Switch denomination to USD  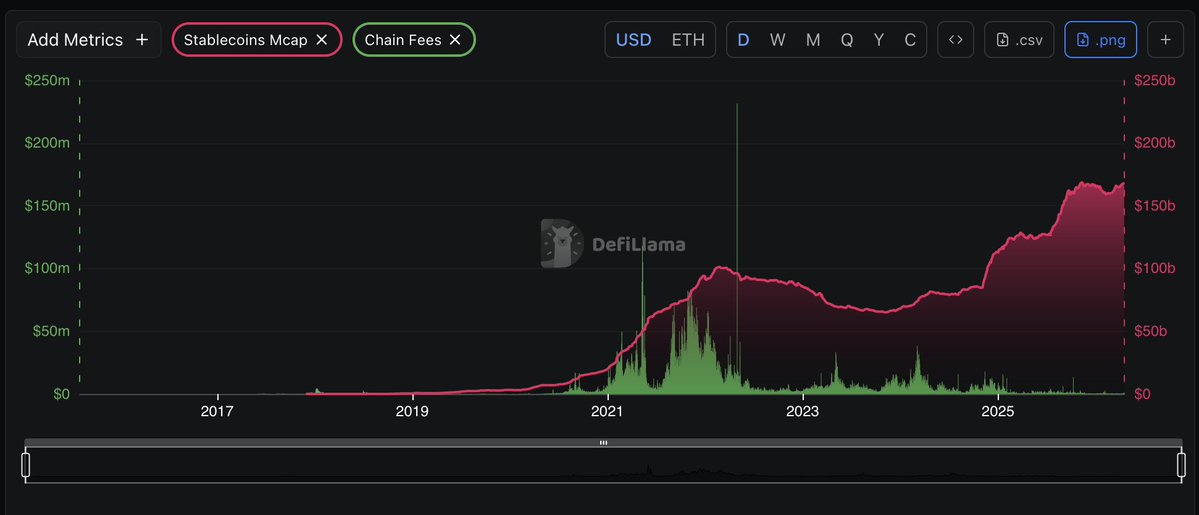tap(633, 40)
